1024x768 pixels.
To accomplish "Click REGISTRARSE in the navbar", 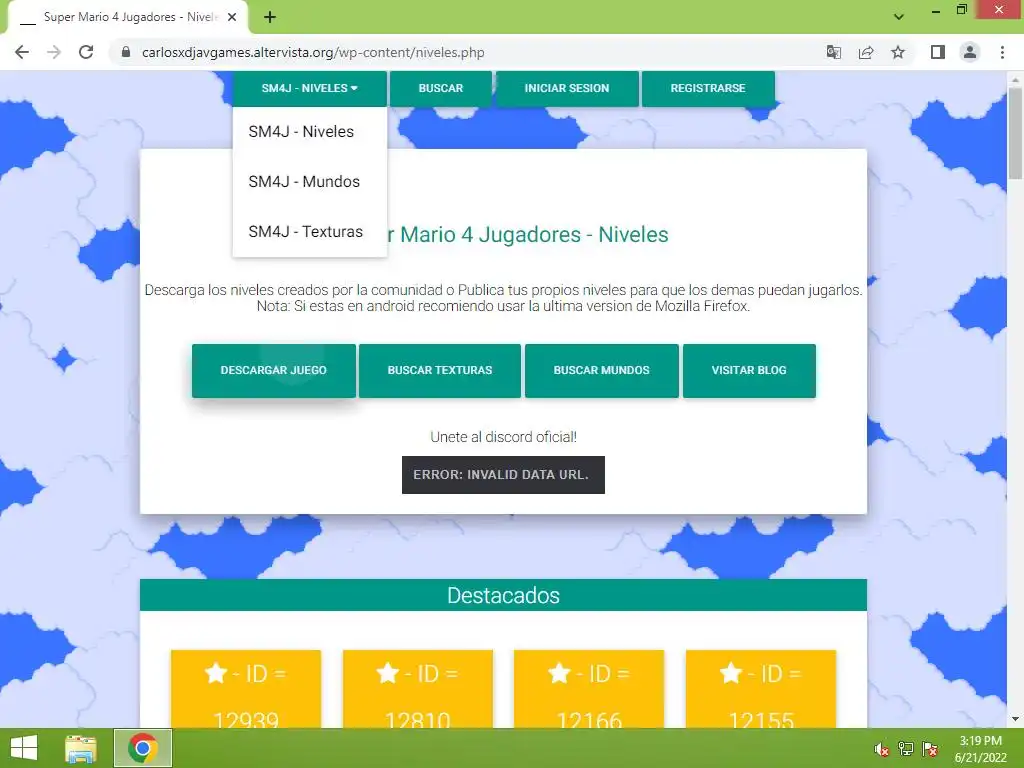I will 708,88.
